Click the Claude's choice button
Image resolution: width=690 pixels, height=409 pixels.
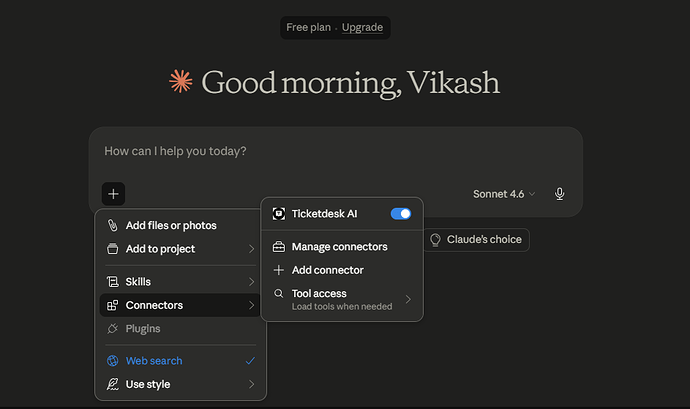(477, 240)
